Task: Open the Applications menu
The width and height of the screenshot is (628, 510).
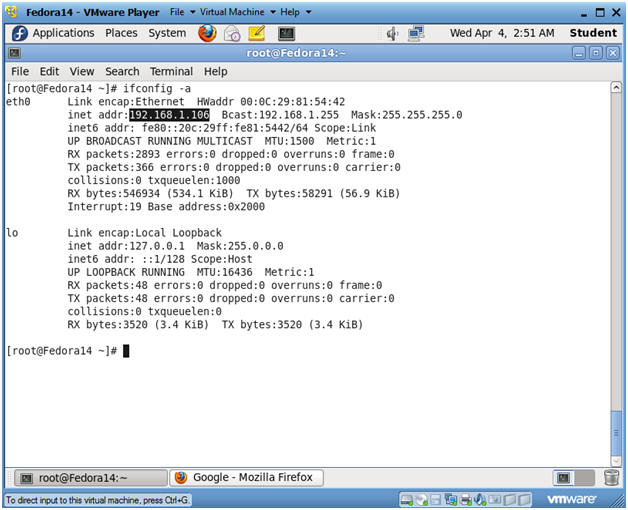Action: pos(63,33)
